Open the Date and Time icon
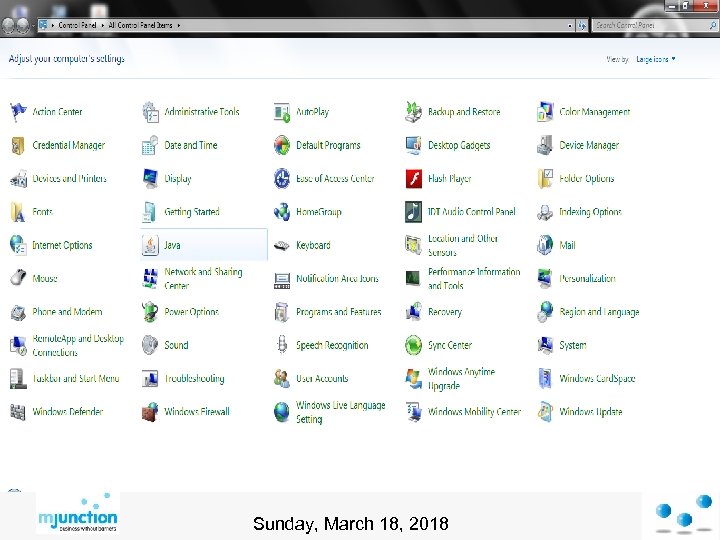The width and height of the screenshot is (720, 540). coord(150,146)
